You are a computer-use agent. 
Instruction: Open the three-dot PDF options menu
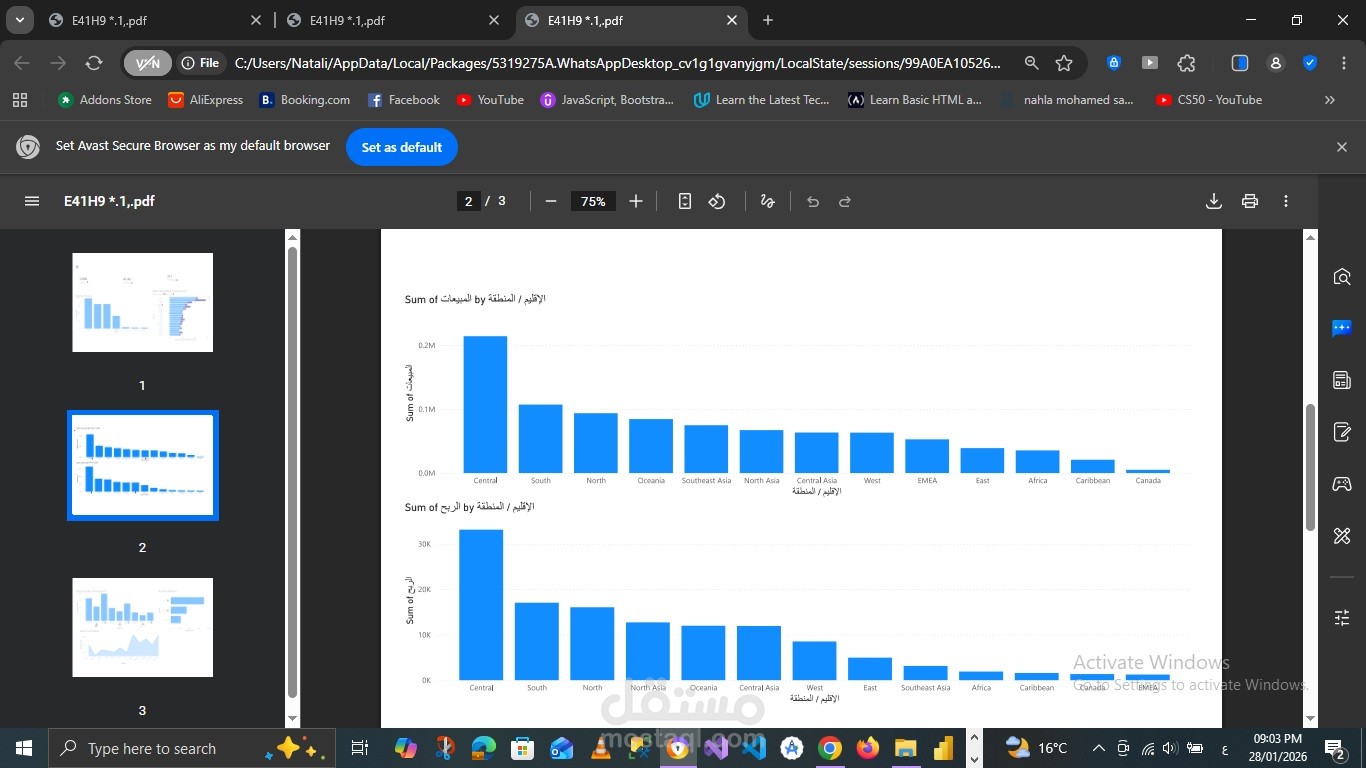point(1286,201)
